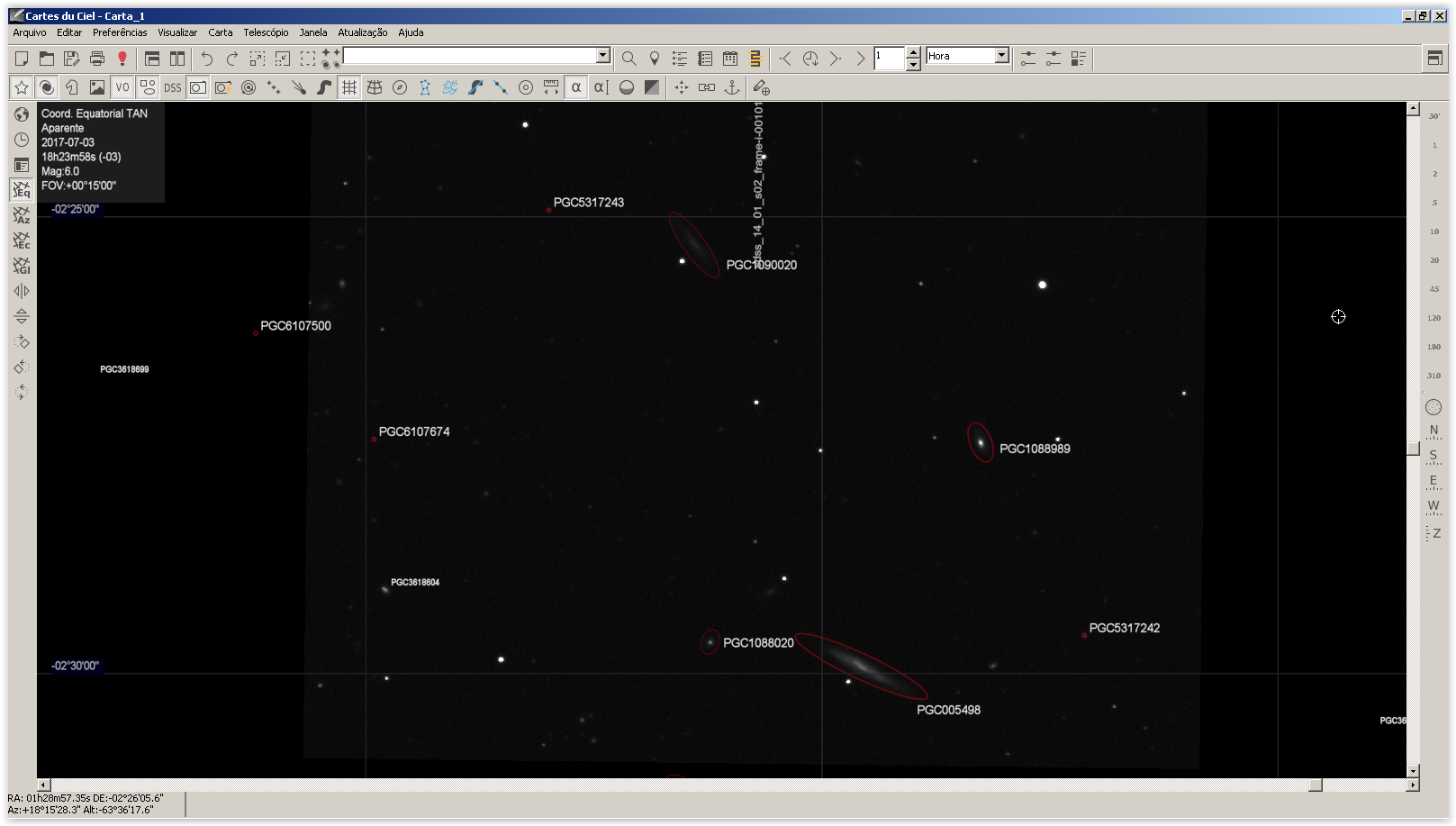Screen dimensions: 1456x826
Task: Toggle object labels (alpha icon)
Action: [576, 87]
